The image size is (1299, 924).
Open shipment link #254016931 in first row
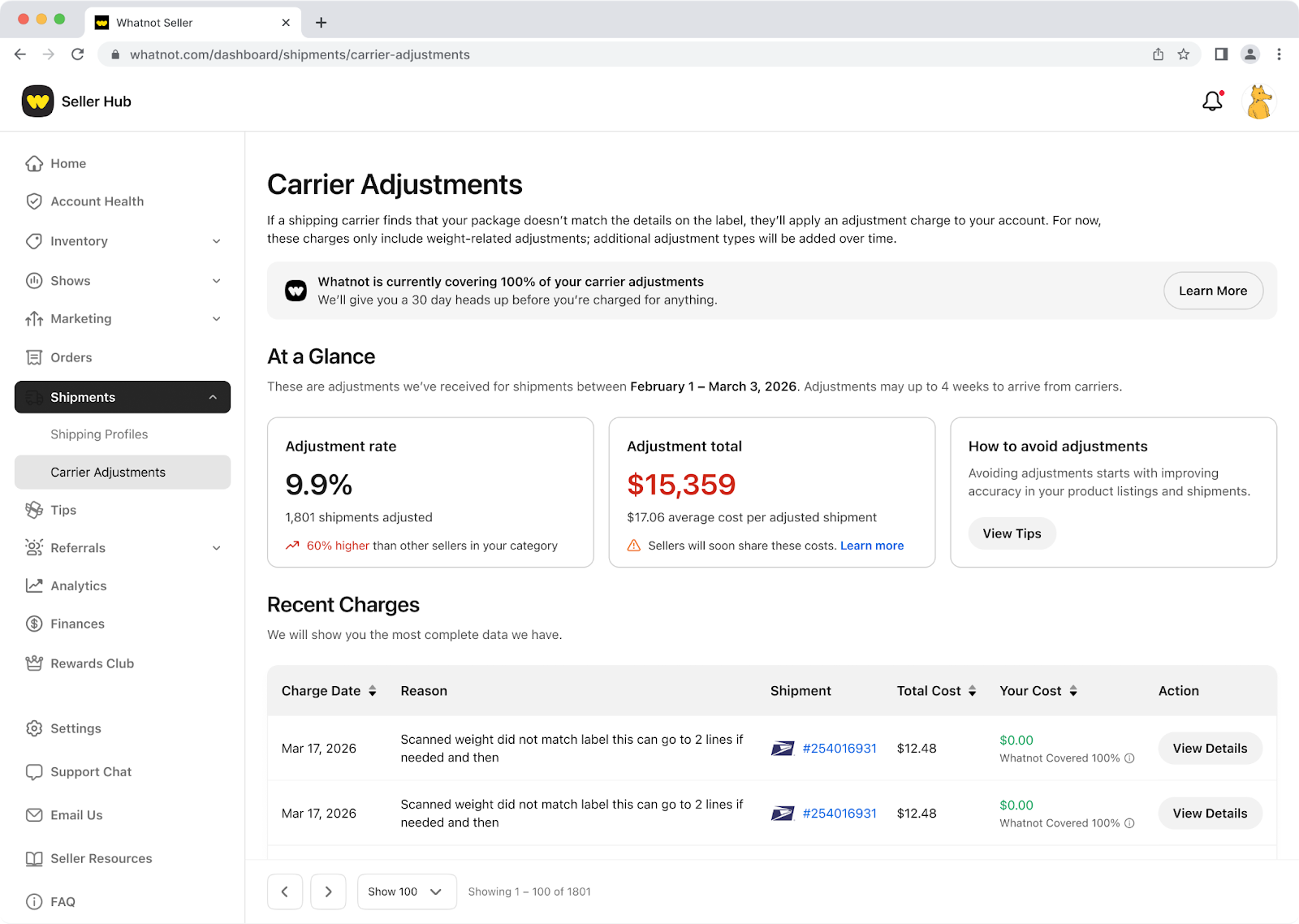[x=839, y=749]
